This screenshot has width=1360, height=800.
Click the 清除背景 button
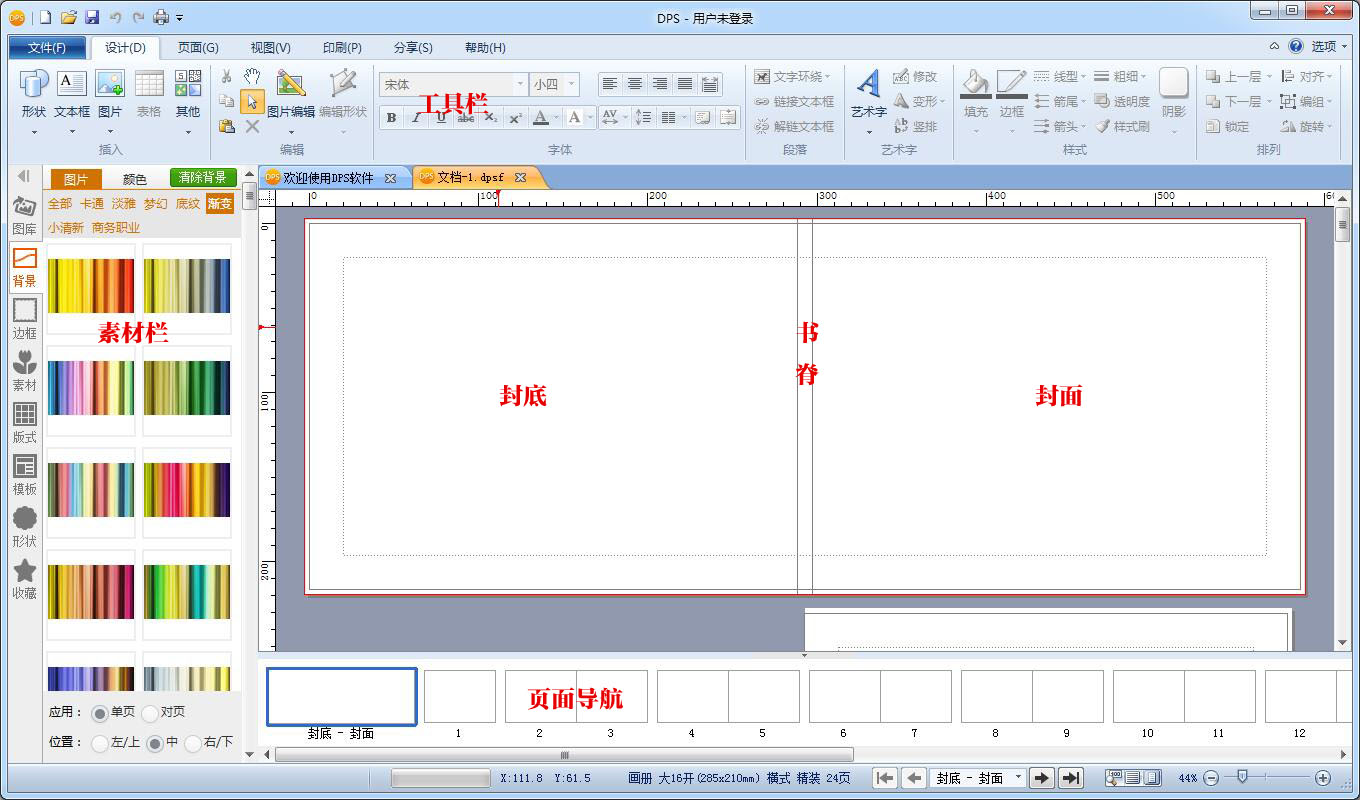(x=203, y=178)
